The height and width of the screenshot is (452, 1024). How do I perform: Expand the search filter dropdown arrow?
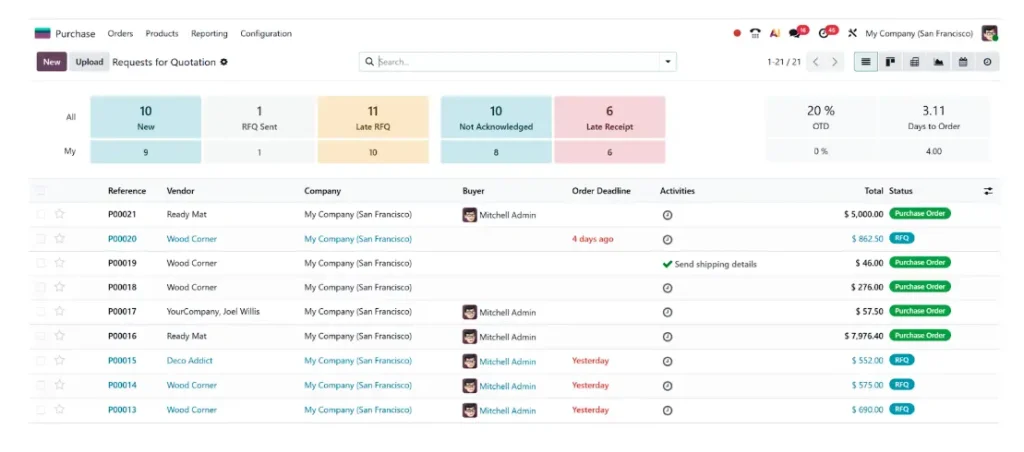click(667, 62)
